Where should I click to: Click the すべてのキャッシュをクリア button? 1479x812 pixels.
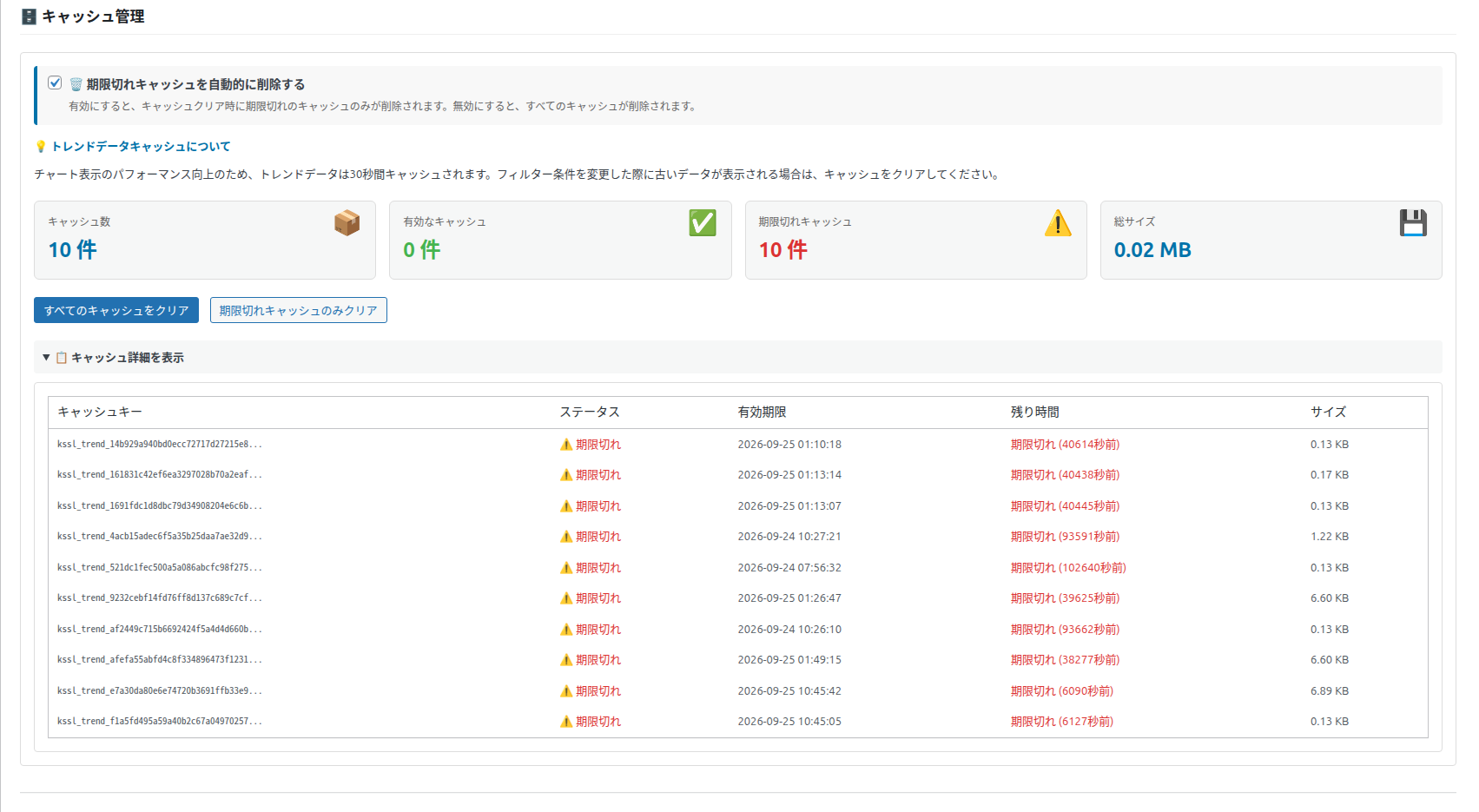[x=116, y=310]
